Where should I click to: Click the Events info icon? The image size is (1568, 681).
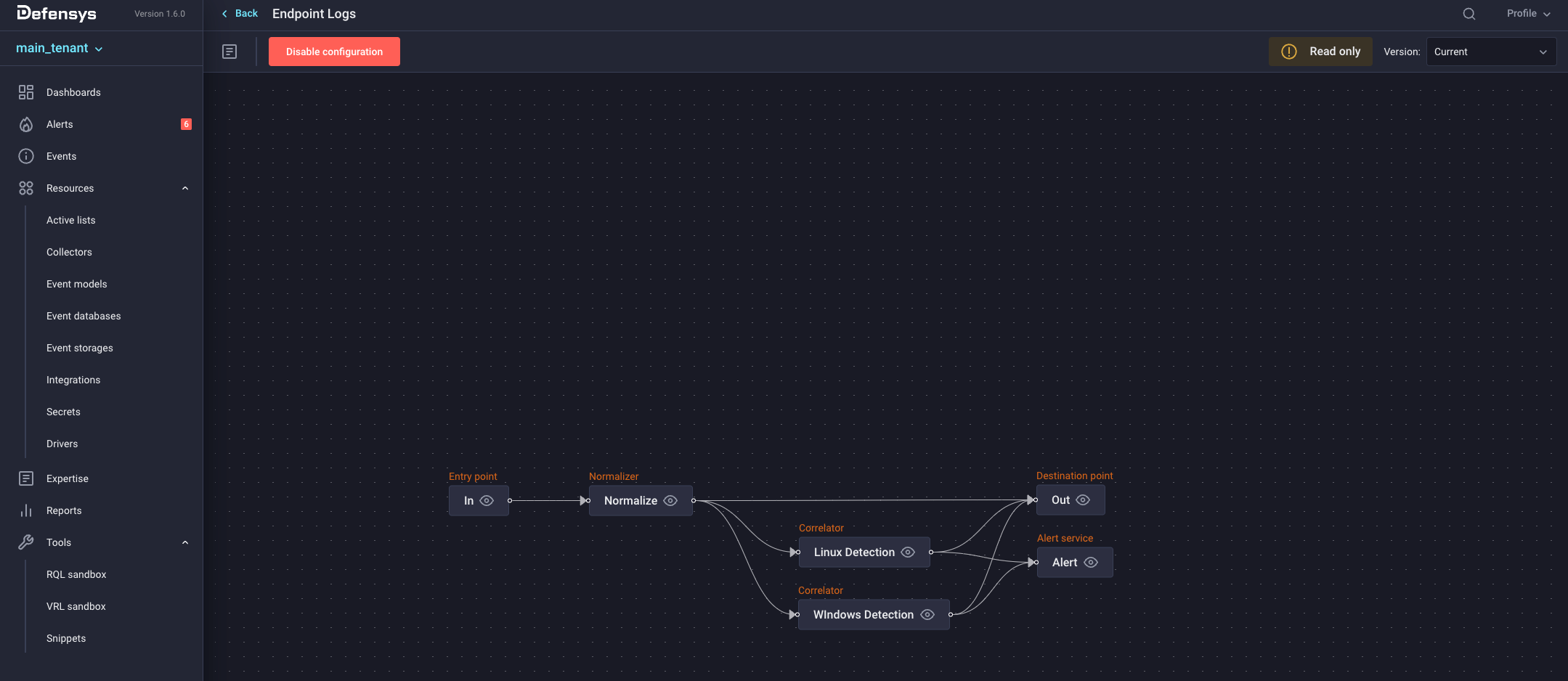tap(26, 156)
